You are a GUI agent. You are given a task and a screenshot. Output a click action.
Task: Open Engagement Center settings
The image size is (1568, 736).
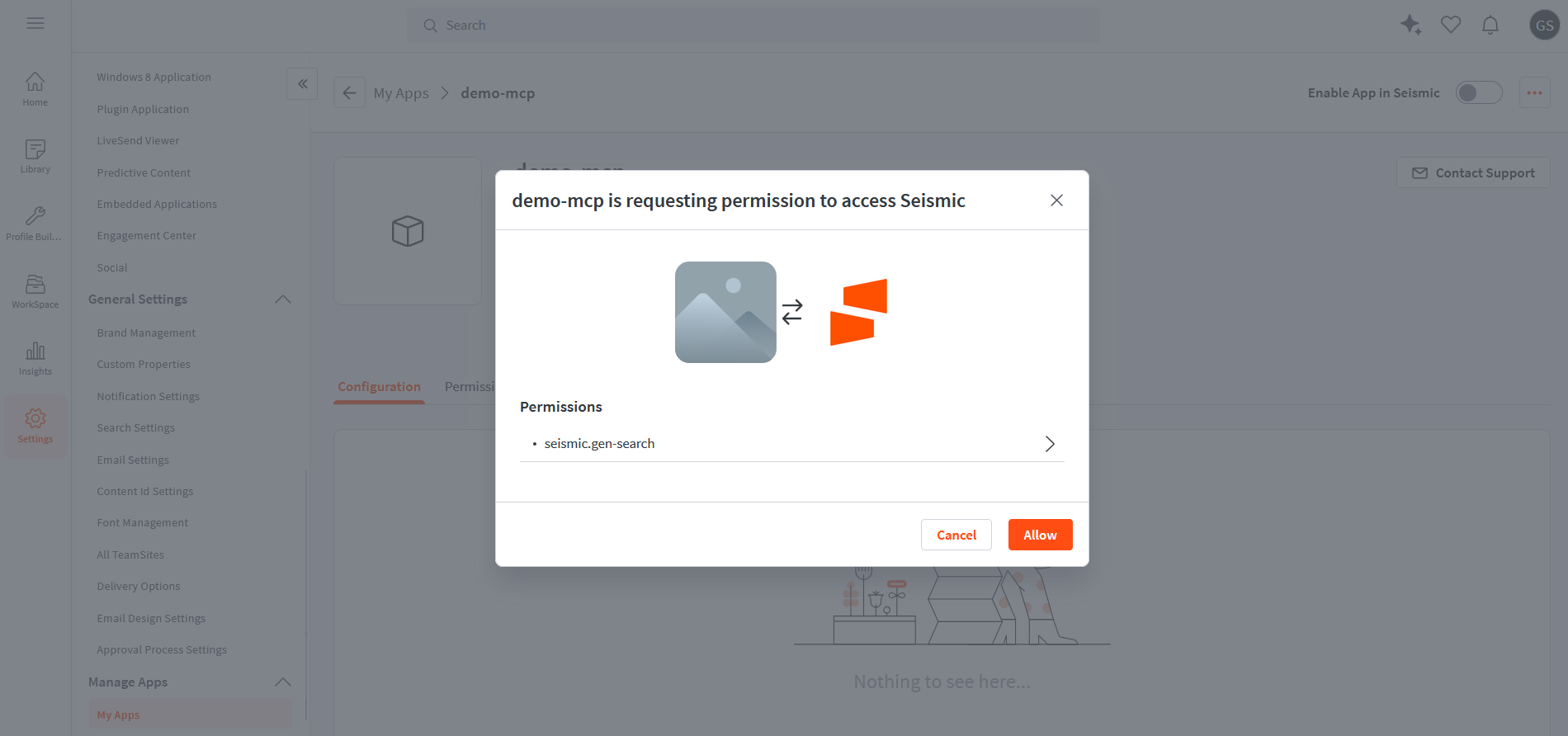click(146, 235)
